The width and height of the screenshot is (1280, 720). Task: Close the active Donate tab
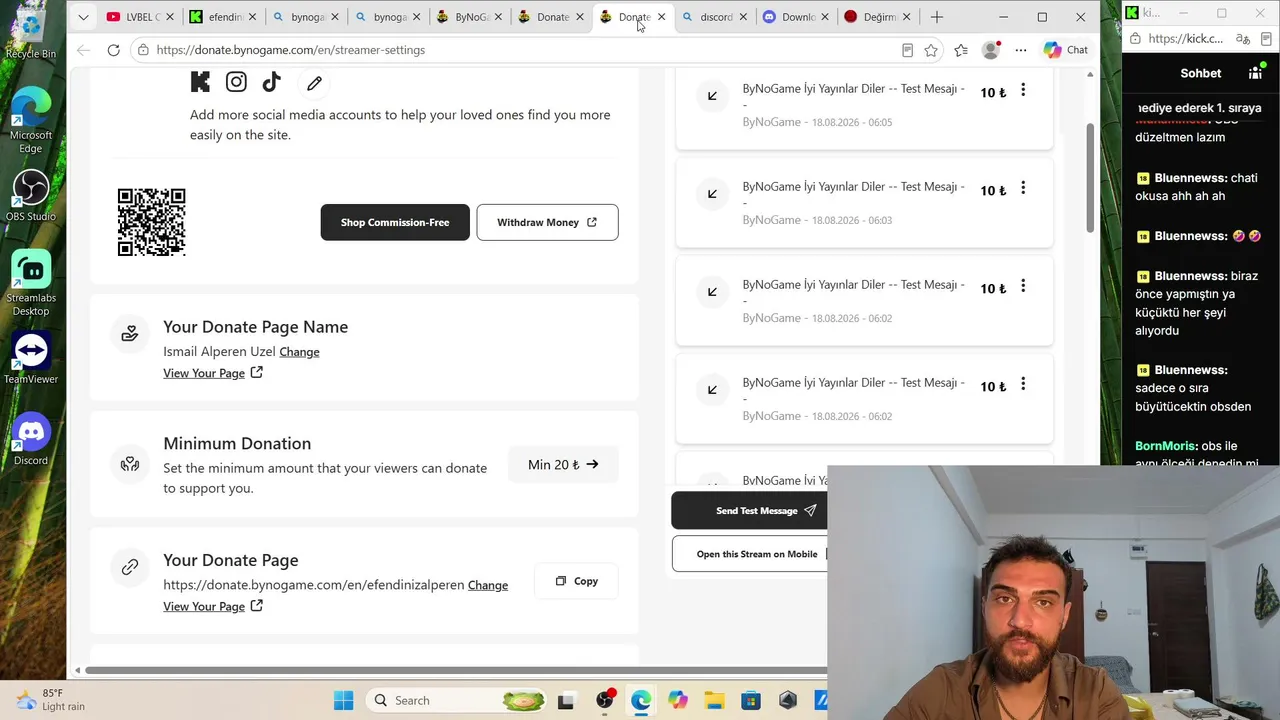tap(661, 17)
